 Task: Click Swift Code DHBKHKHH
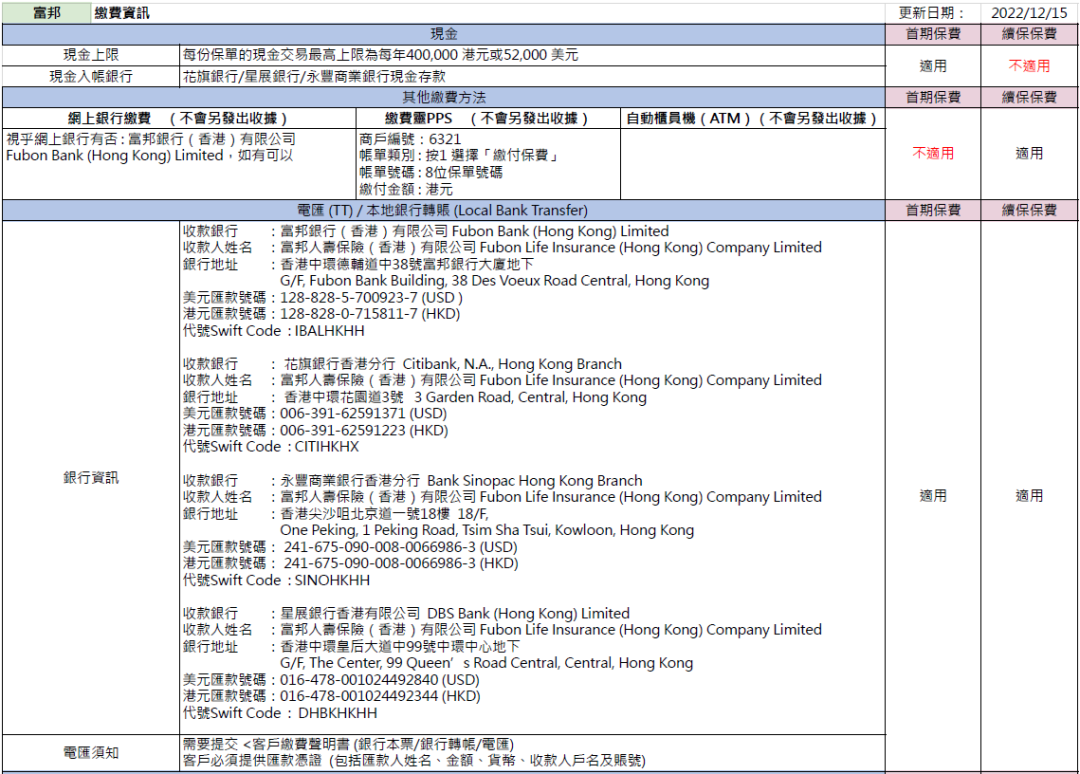[280, 713]
